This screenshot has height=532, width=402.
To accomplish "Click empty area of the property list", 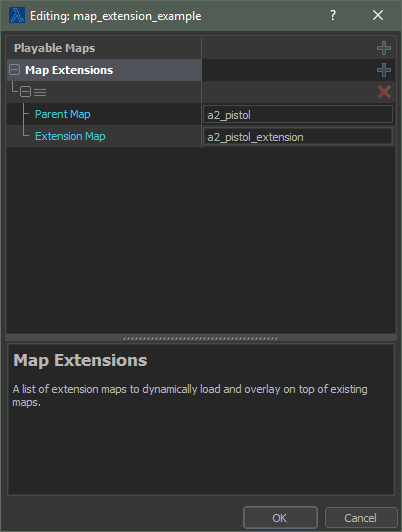I will point(200,238).
